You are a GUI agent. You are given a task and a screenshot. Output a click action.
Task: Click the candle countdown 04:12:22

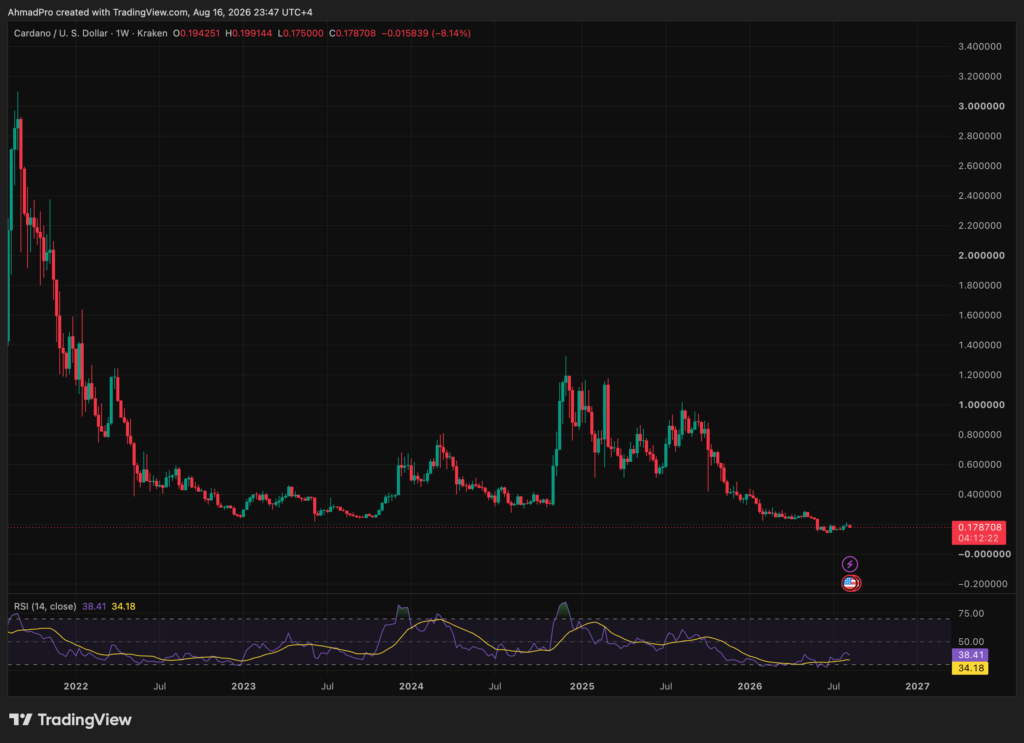pos(979,539)
